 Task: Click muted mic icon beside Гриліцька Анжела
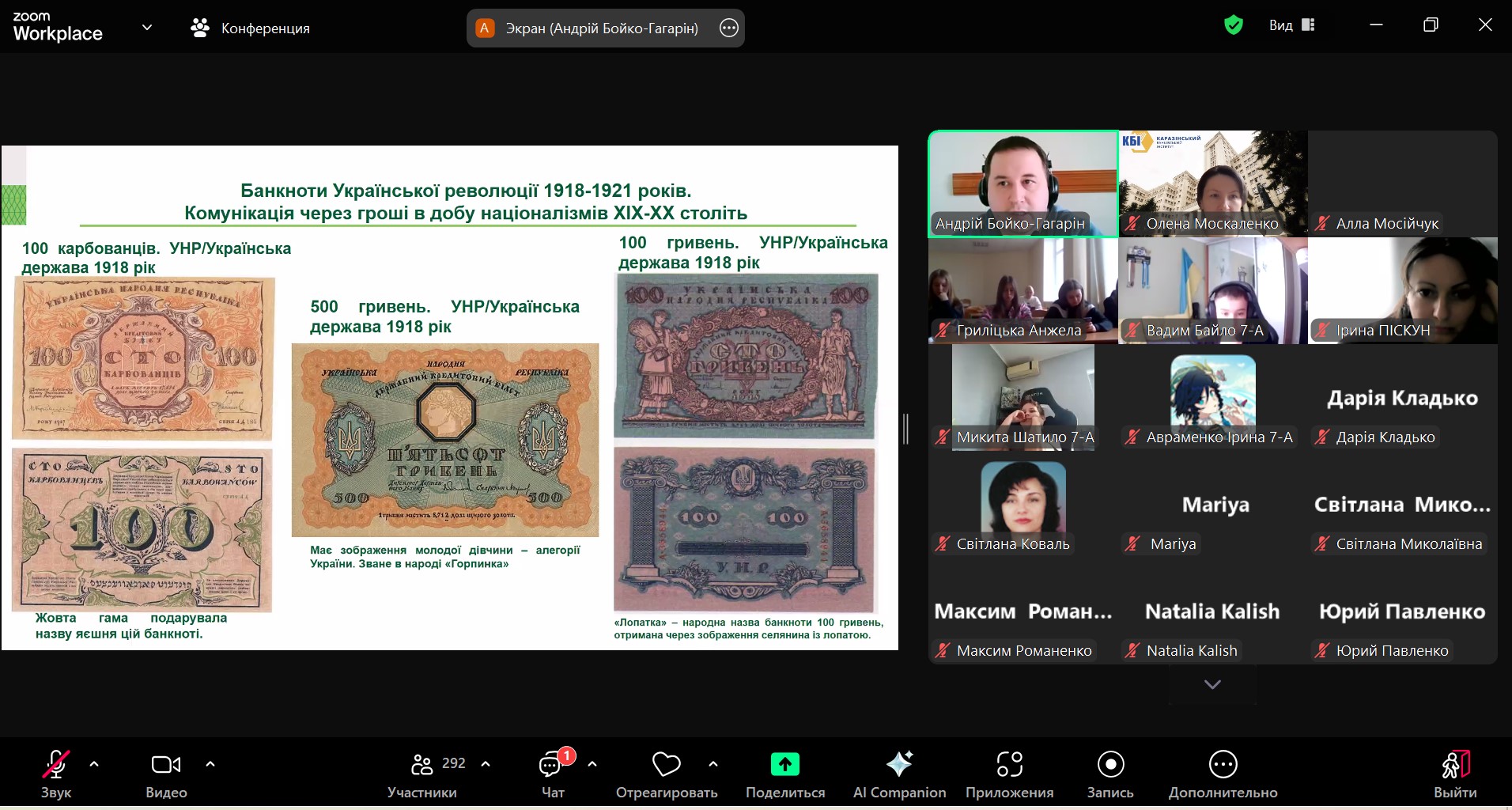pos(943,330)
